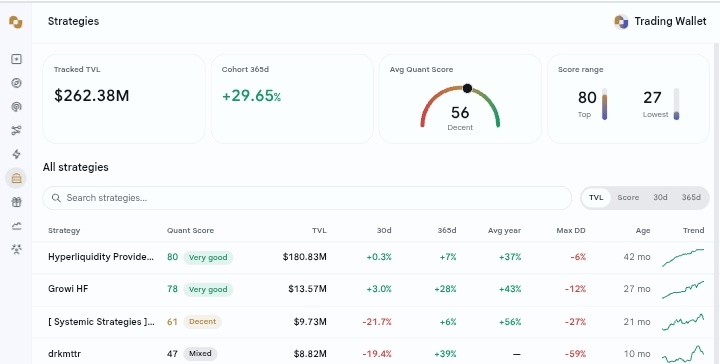Sort strategies by 30d tab
Viewport: 720px width, 364px height.
(x=660, y=197)
